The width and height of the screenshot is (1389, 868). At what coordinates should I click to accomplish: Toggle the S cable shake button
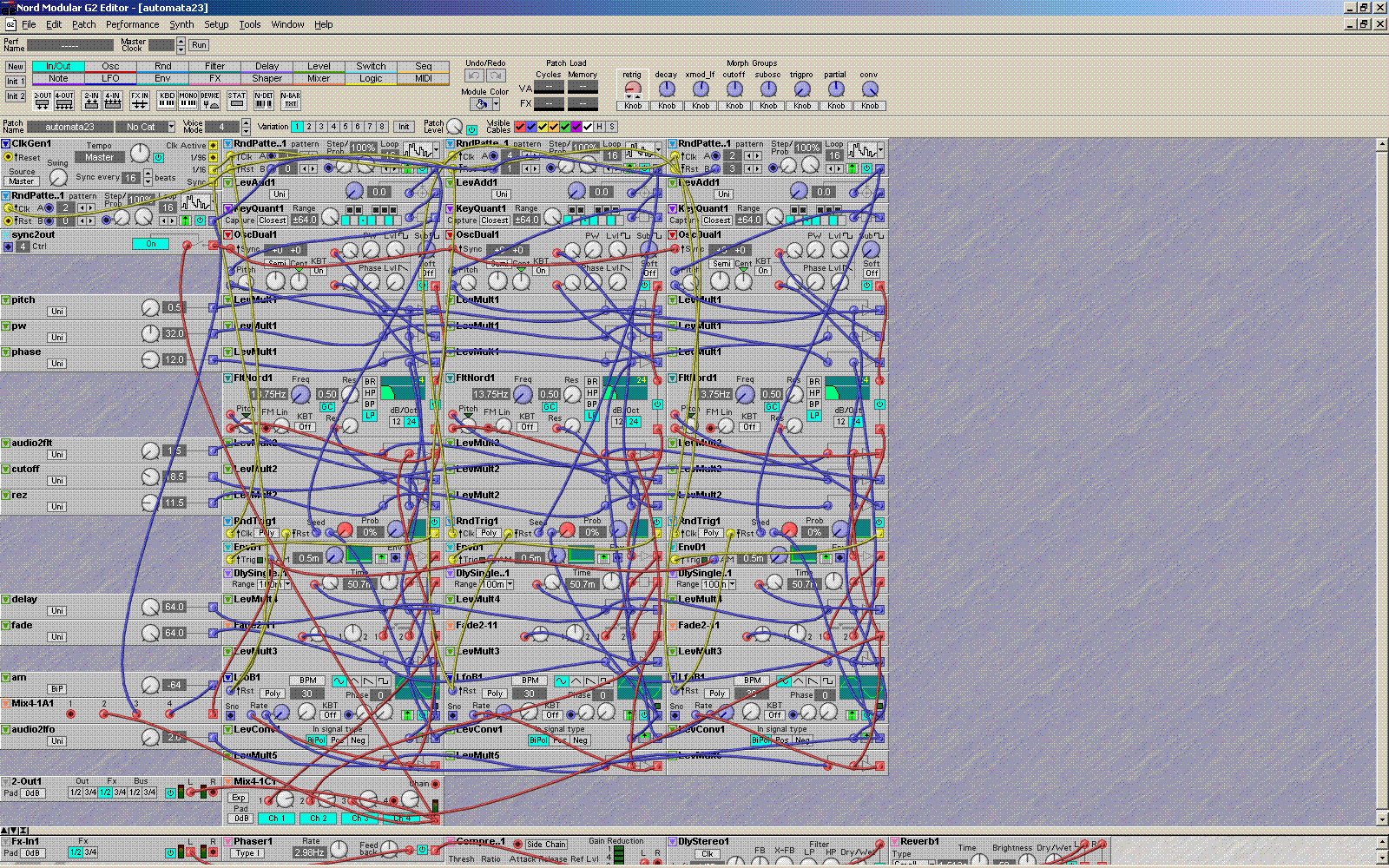click(611, 127)
